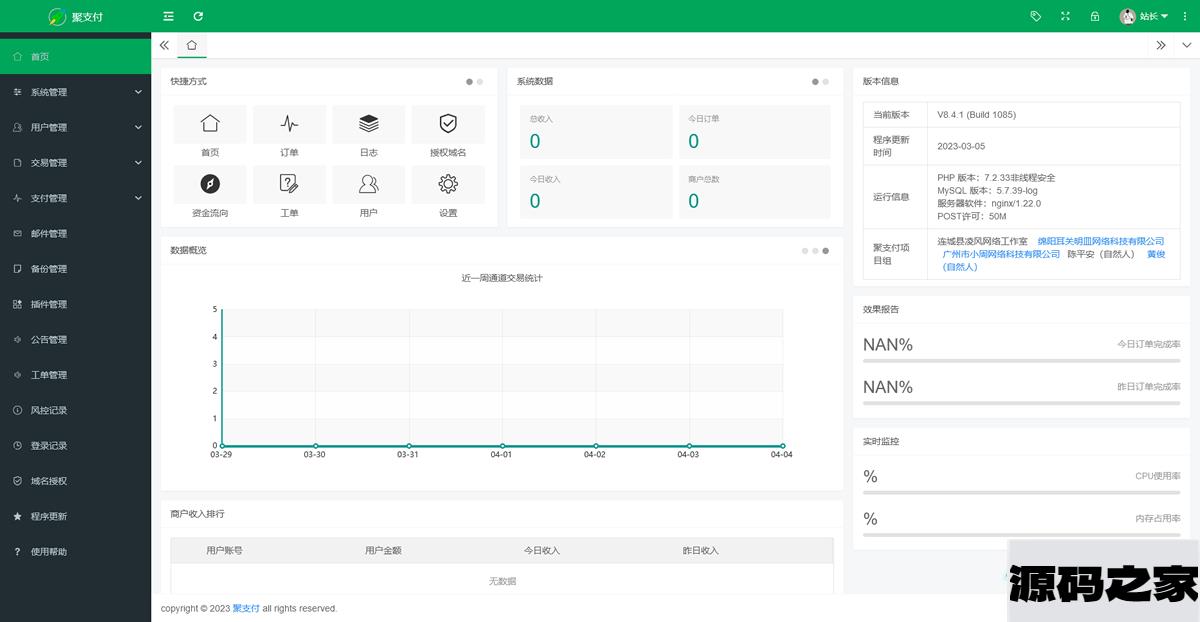Expand the 系统管理 sidebar menu

(75, 92)
